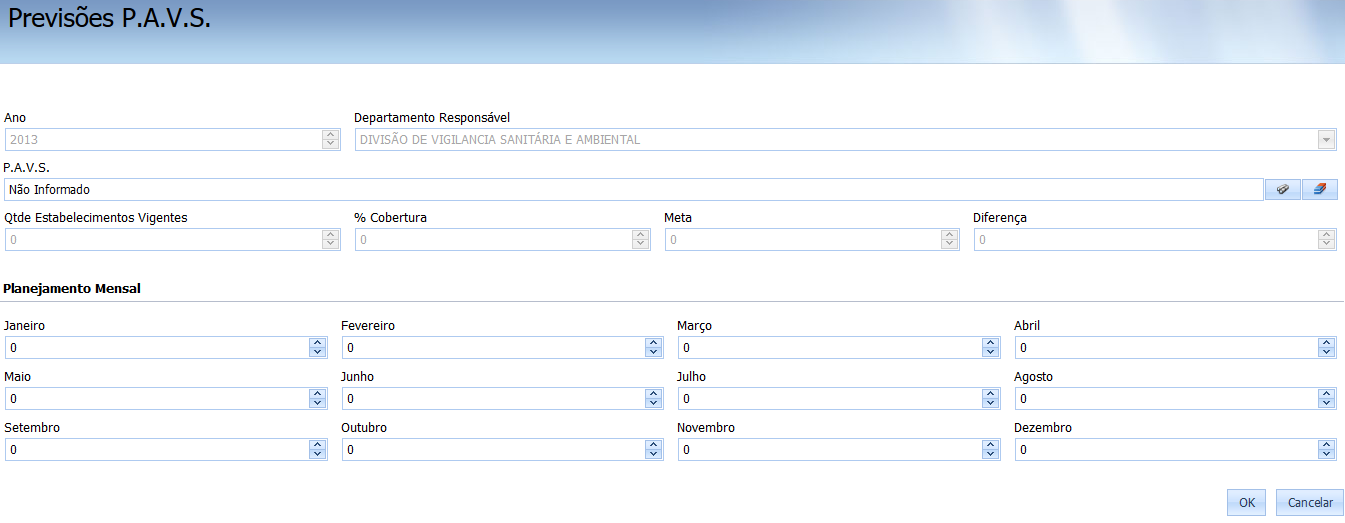Decrease Fevereiro value with the down arrow
1345x523 pixels.
(654, 352)
